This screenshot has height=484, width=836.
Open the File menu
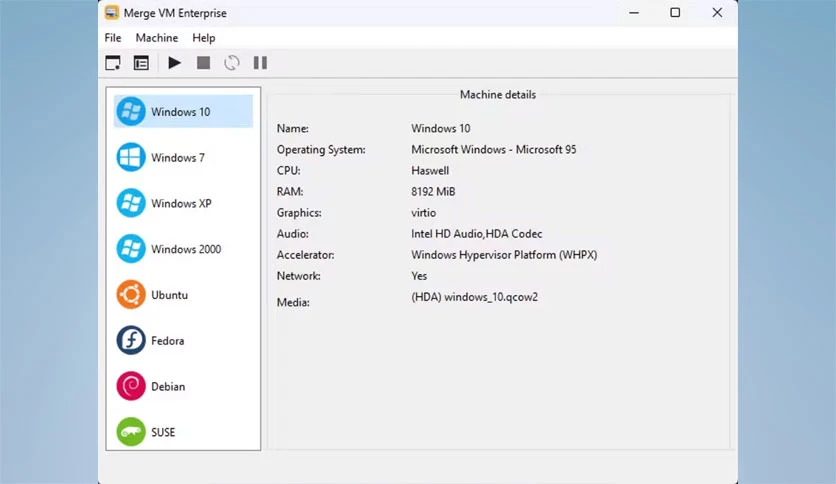pos(112,38)
